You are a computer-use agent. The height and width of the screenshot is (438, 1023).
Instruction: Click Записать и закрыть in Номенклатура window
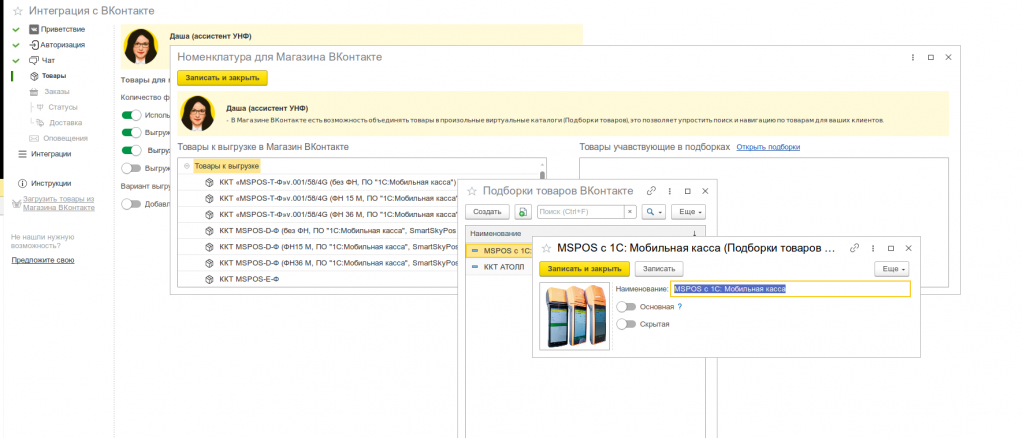coord(222,78)
